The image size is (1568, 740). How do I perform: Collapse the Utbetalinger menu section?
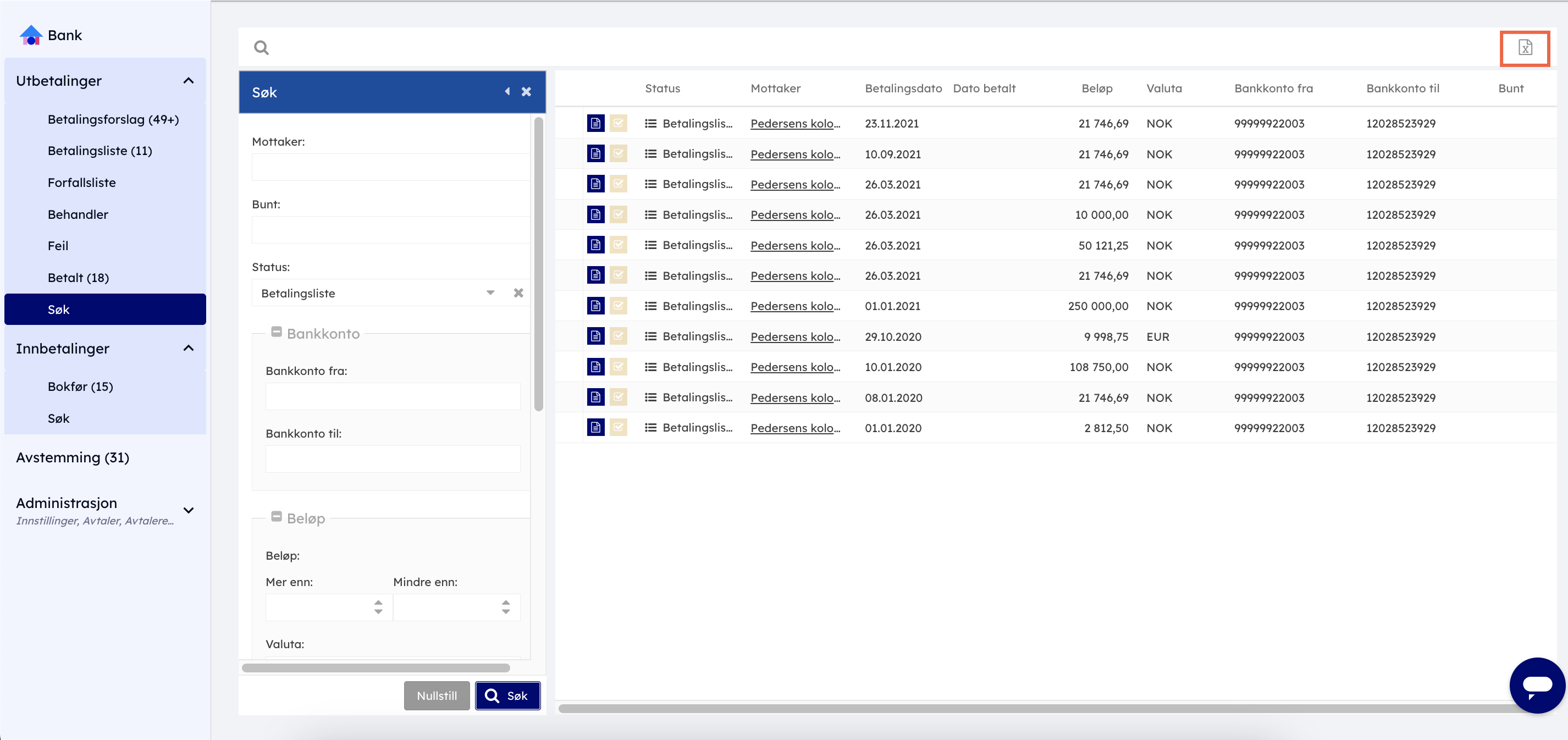188,81
